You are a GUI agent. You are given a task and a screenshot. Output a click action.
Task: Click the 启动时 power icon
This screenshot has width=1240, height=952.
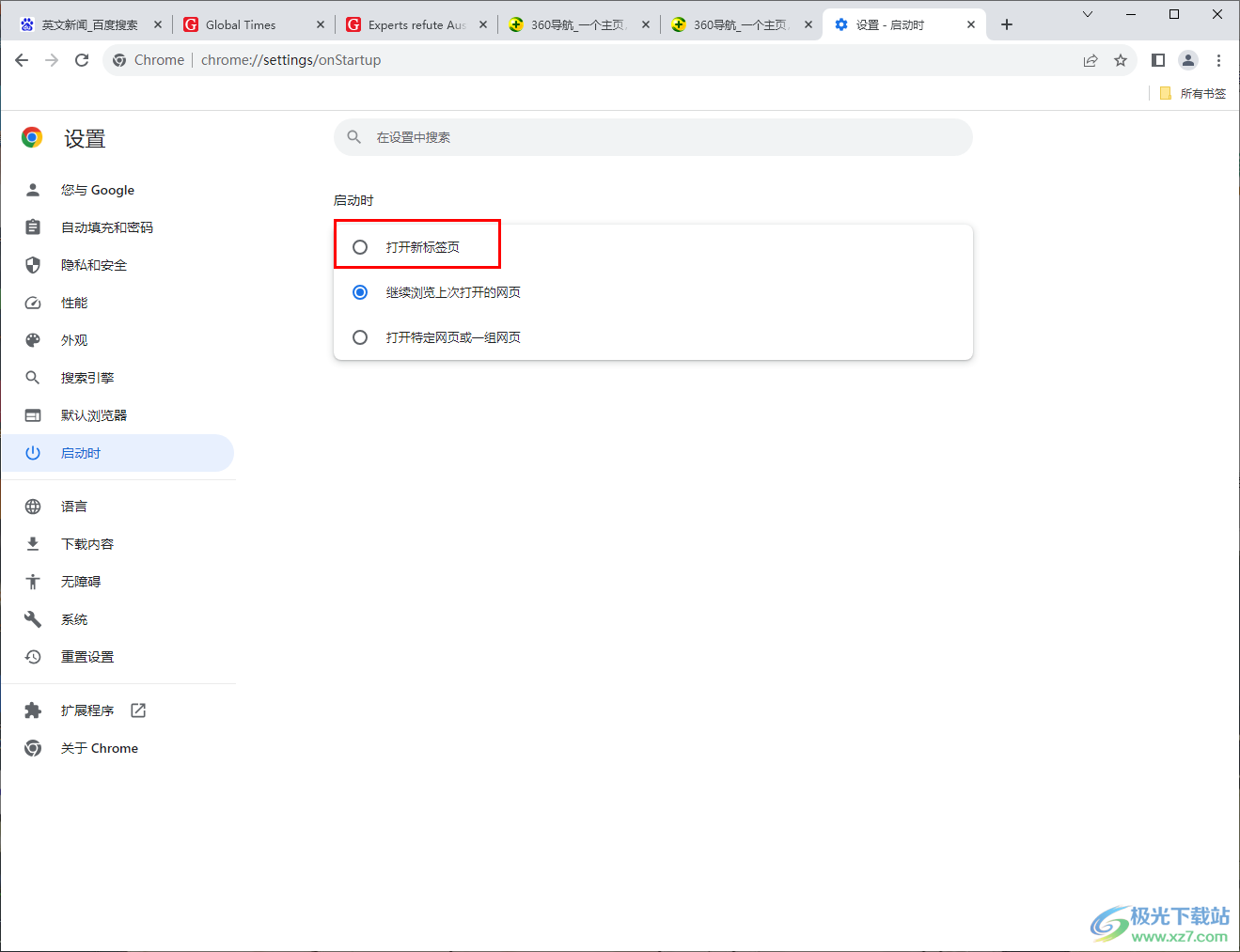point(33,453)
